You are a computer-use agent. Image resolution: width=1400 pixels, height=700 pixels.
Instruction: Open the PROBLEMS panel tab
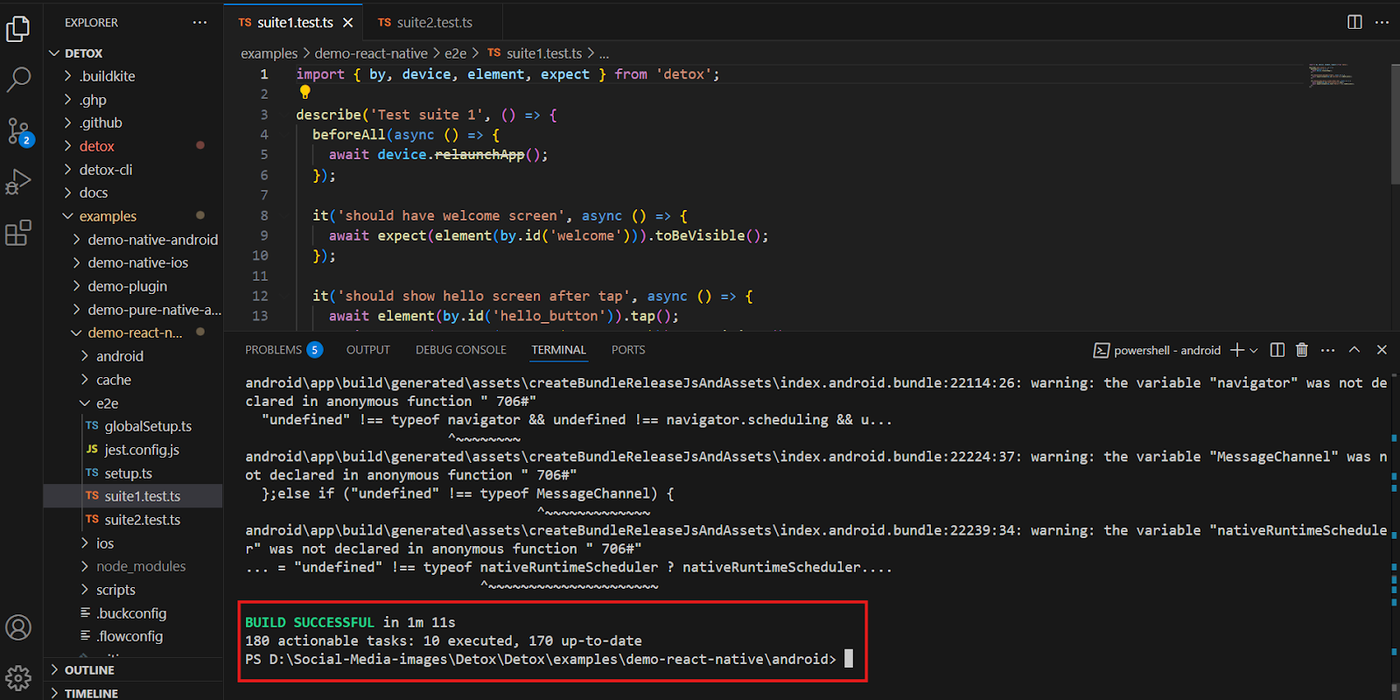point(284,350)
